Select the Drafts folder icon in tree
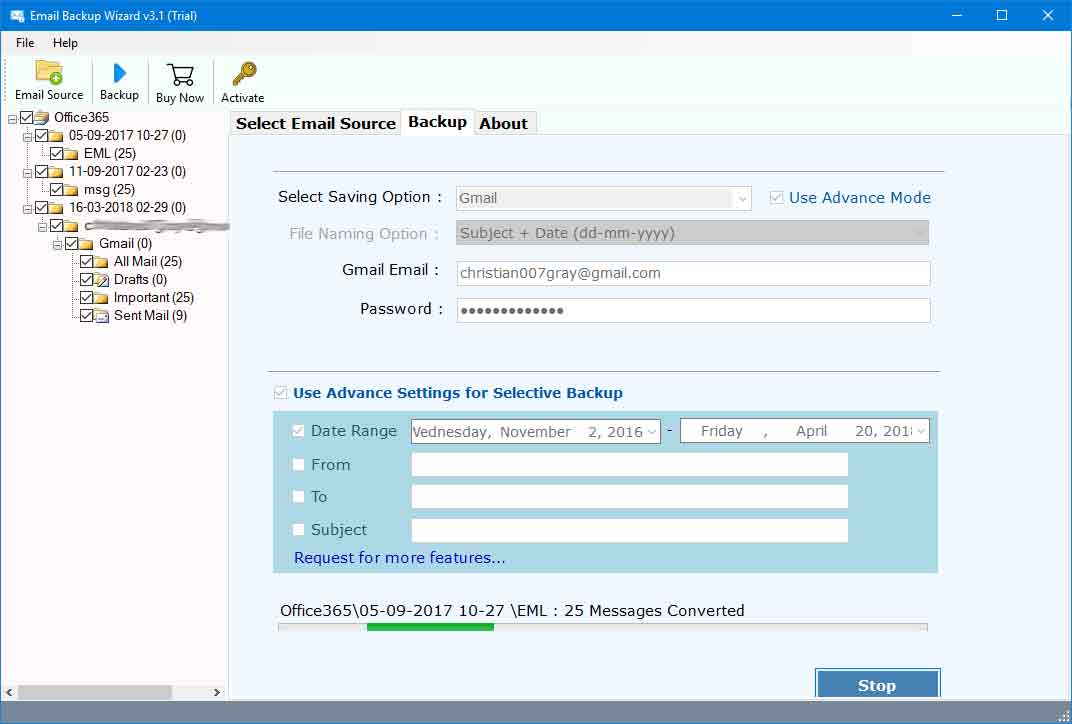 (x=102, y=280)
